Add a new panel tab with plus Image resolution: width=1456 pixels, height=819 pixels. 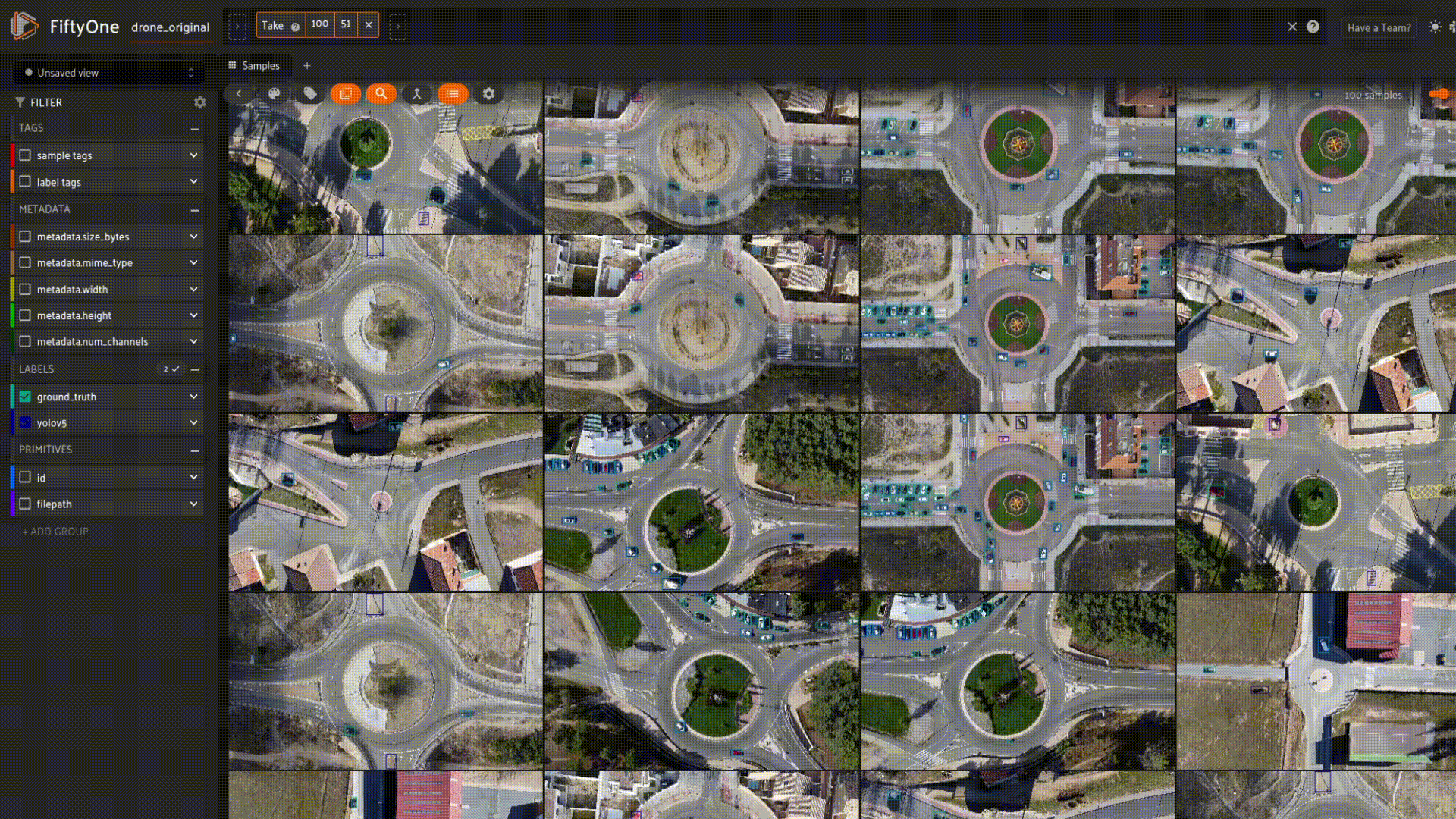click(x=307, y=66)
